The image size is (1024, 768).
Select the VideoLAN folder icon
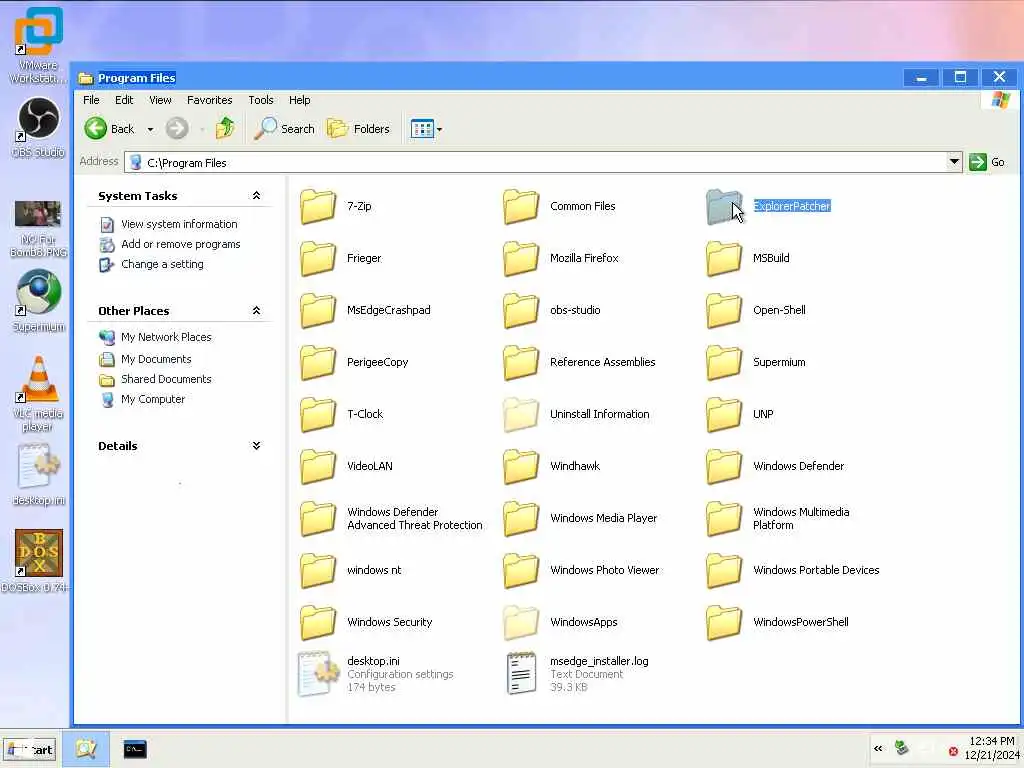318,466
